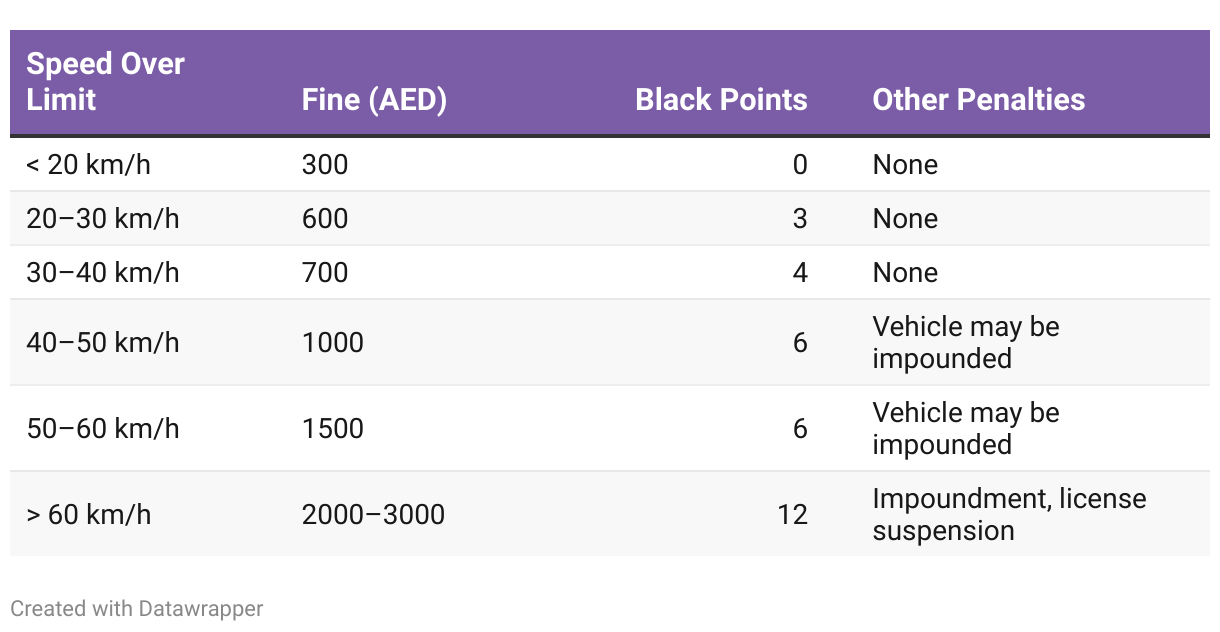Image resolution: width=1220 pixels, height=632 pixels.
Task: Select the 1500 fine value
Action: (x=333, y=428)
